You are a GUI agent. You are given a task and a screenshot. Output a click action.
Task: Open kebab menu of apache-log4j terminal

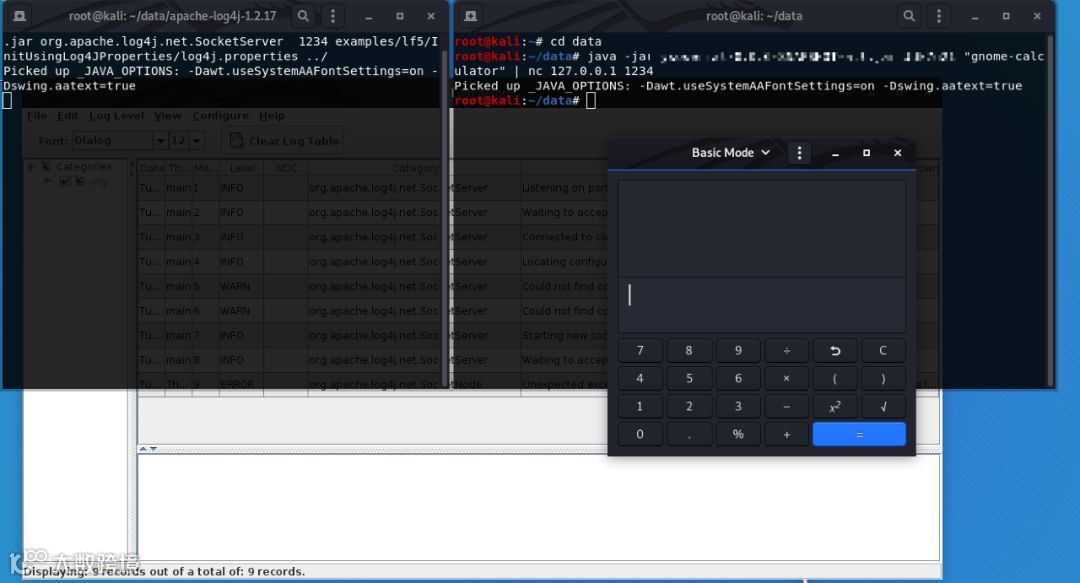pos(333,16)
